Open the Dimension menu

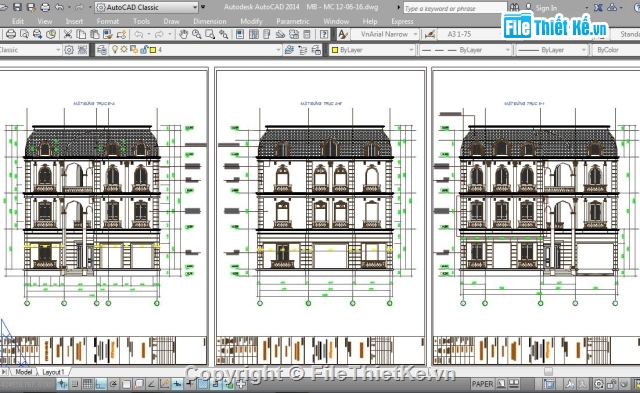coord(210,21)
